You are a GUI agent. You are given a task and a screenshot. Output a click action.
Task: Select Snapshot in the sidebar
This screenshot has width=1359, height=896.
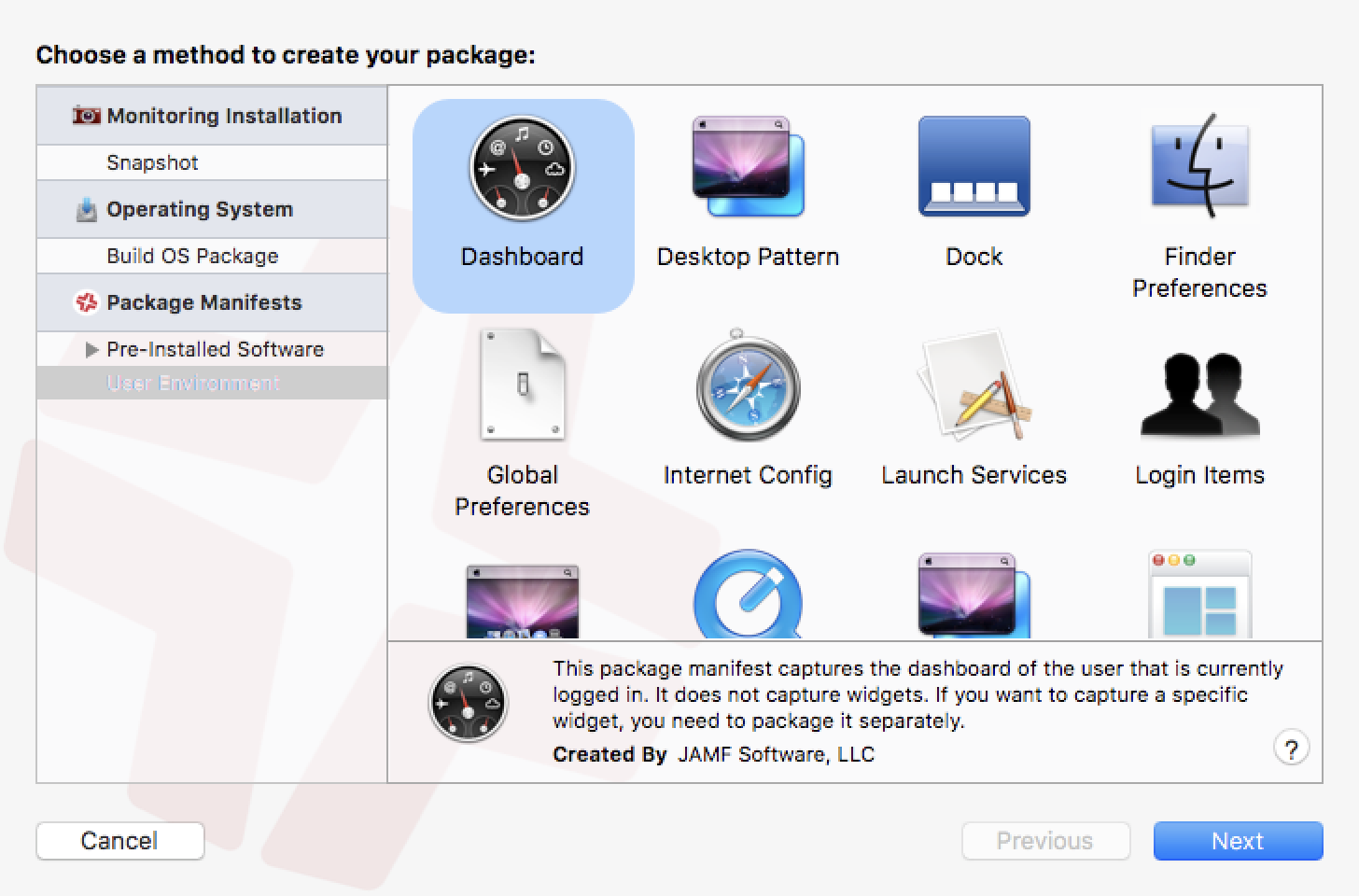click(x=152, y=162)
